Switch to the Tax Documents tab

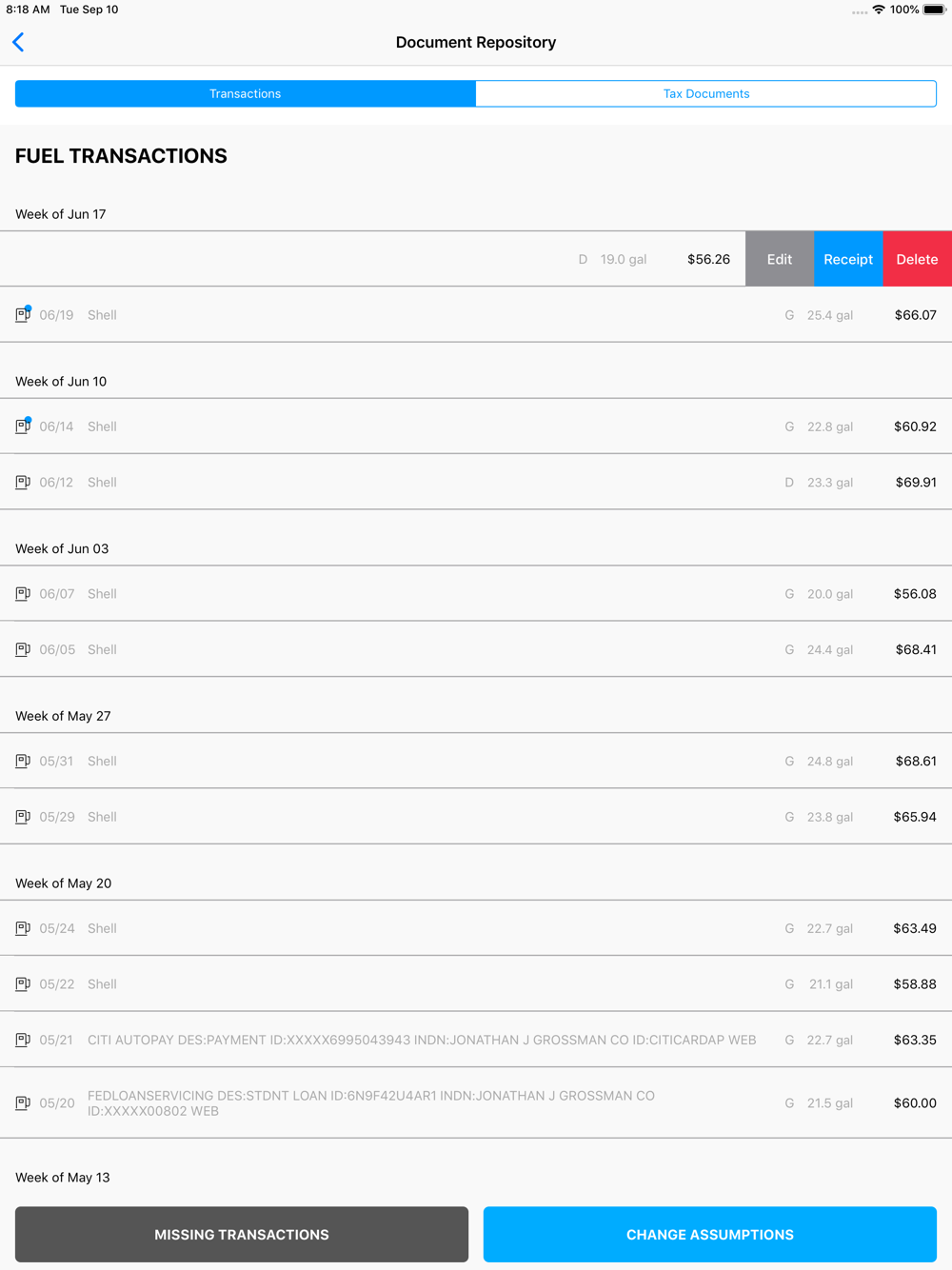tap(706, 93)
